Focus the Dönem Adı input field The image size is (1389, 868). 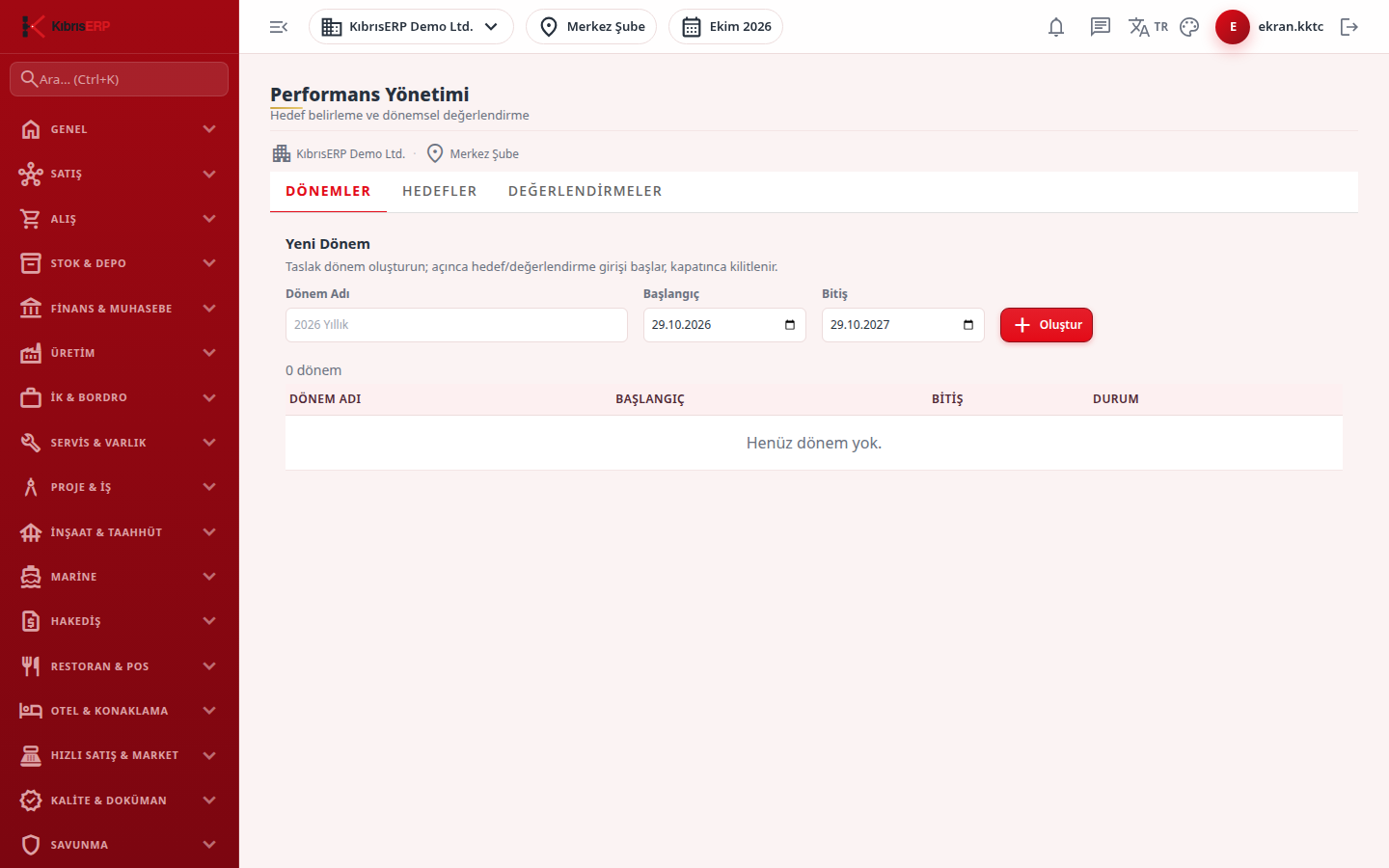click(456, 325)
